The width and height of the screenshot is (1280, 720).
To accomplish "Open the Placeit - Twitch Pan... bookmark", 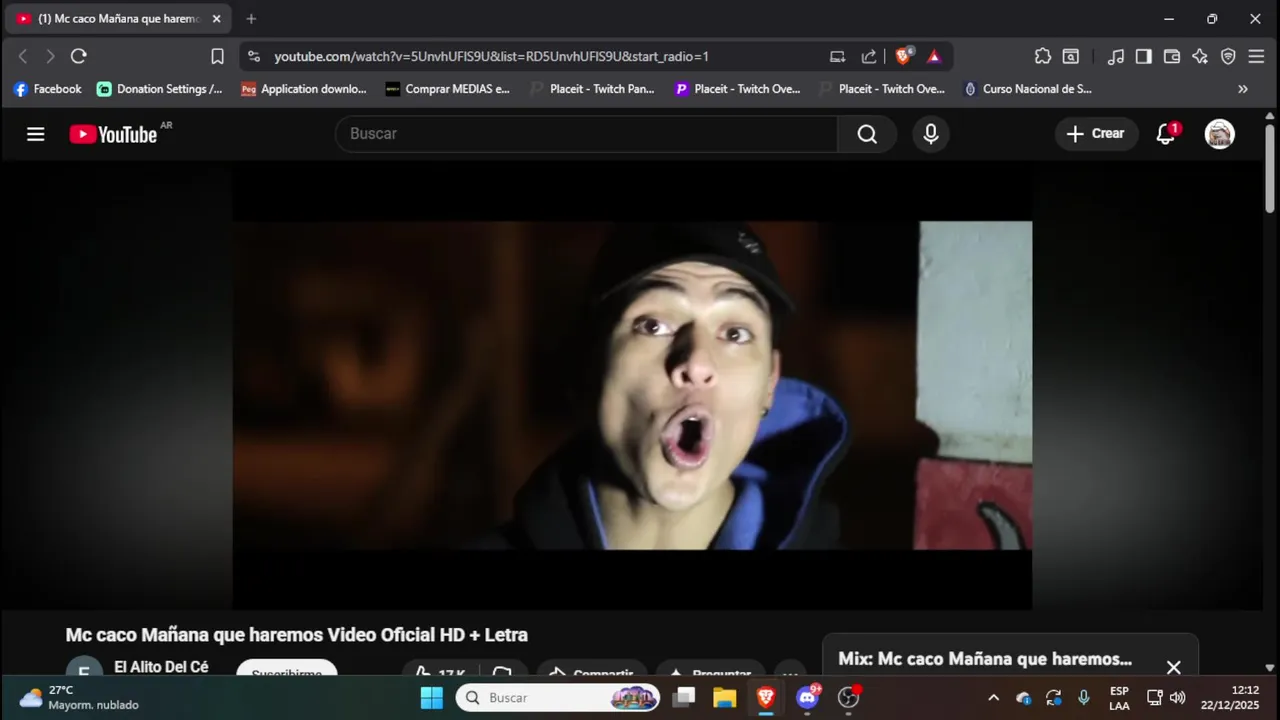I will tap(592, 89).
